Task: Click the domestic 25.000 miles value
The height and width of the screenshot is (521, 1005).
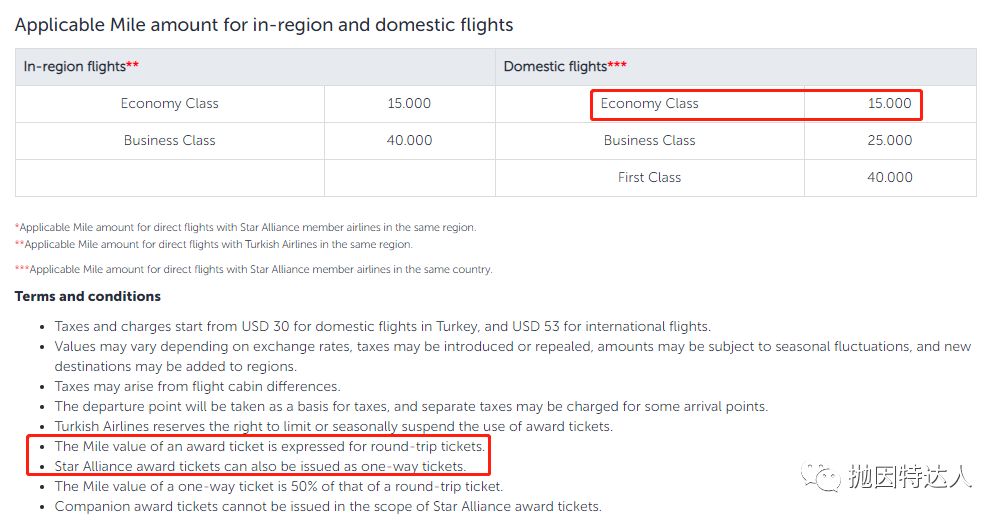Action: pyautogui.click(x=890, y=141)
